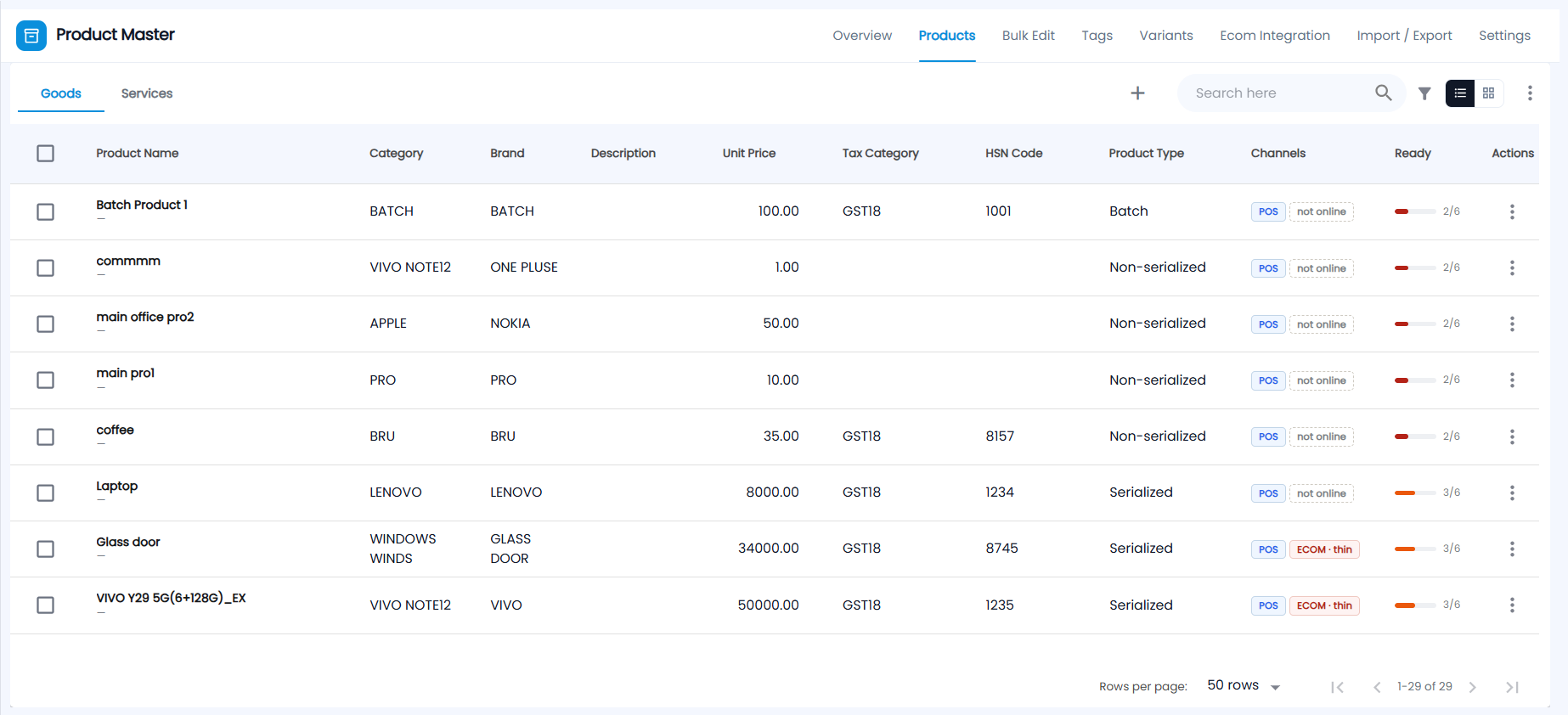Go to next page arrow
Screen dimensions: 1568x715
tap(1473, 687)
